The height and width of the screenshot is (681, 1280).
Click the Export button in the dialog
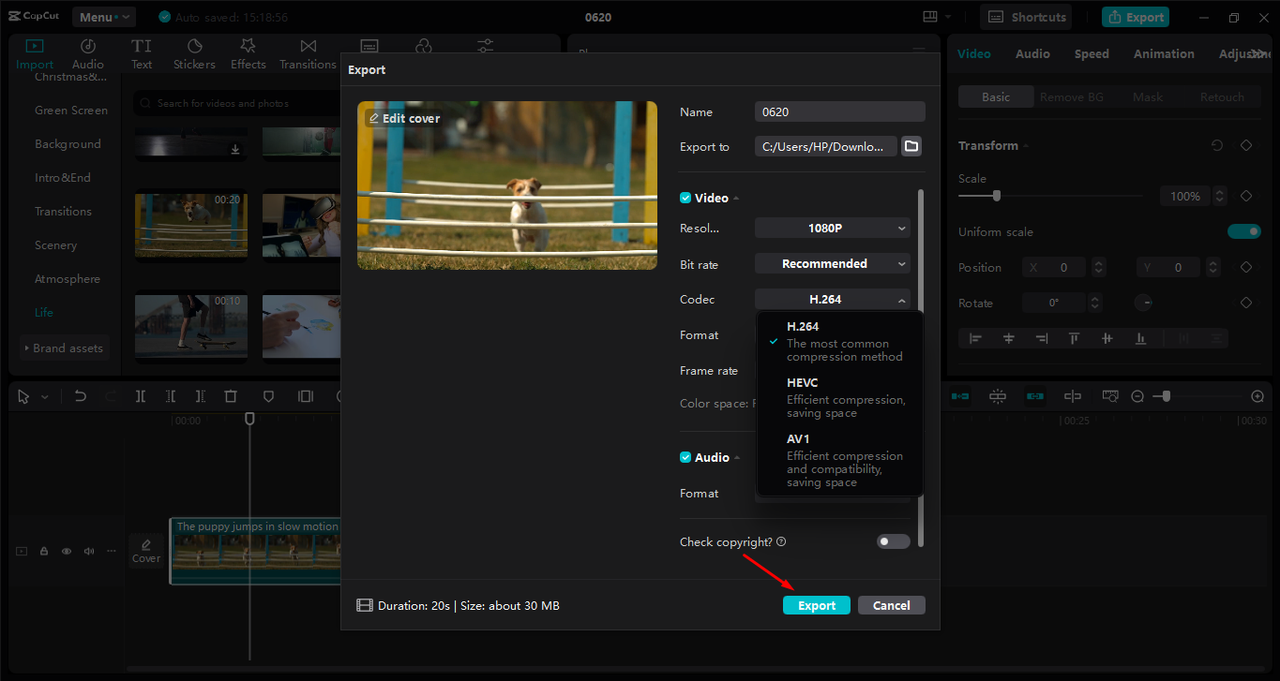click(x=816, y=605)
